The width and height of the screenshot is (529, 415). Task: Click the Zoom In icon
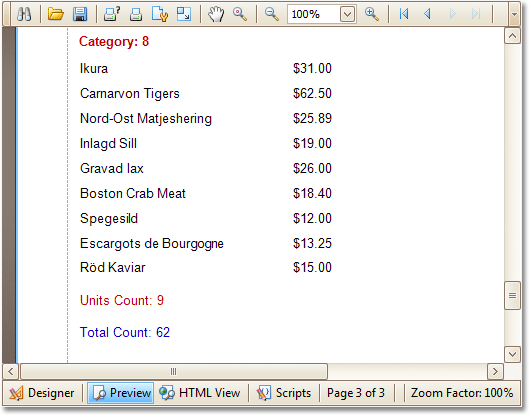[x=372, y=14]
